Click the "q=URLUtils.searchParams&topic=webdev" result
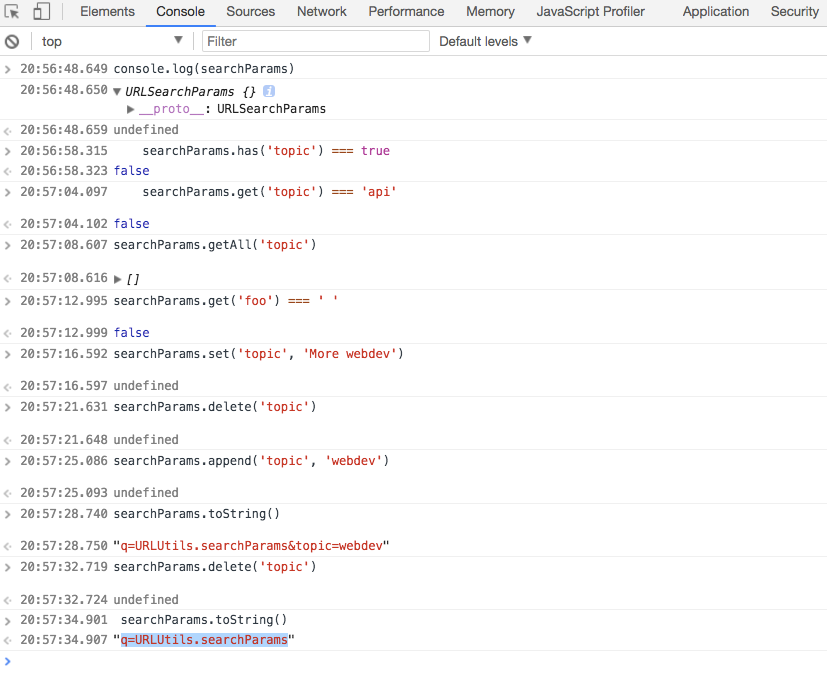827x679 pixels. pos(251,546)
